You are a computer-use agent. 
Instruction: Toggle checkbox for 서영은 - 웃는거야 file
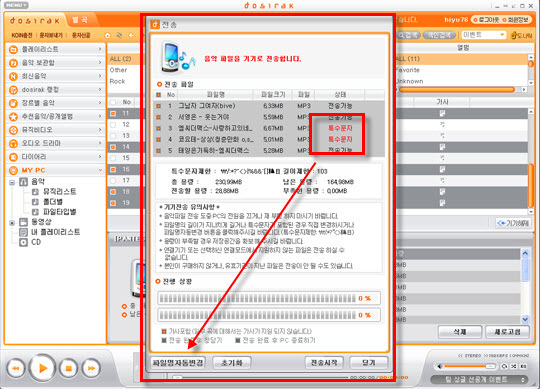[158, 117]
